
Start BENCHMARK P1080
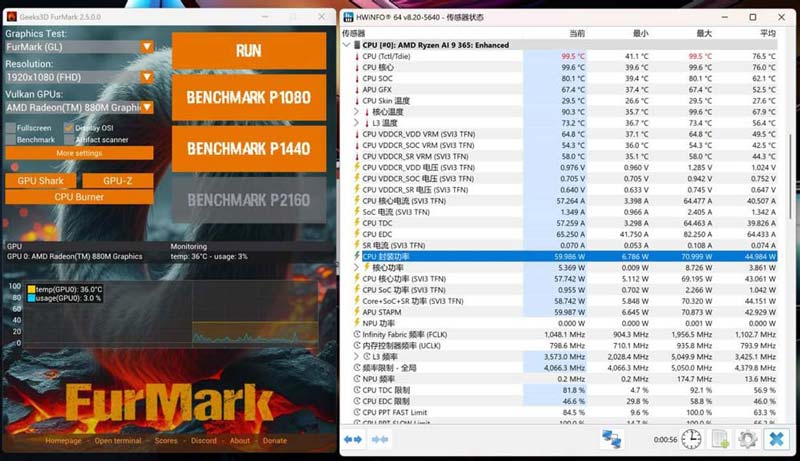click(x=249, y=97)
